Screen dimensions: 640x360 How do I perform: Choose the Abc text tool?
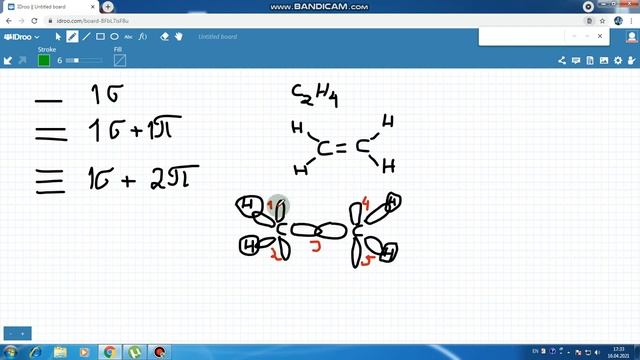(x=128, y=37)
